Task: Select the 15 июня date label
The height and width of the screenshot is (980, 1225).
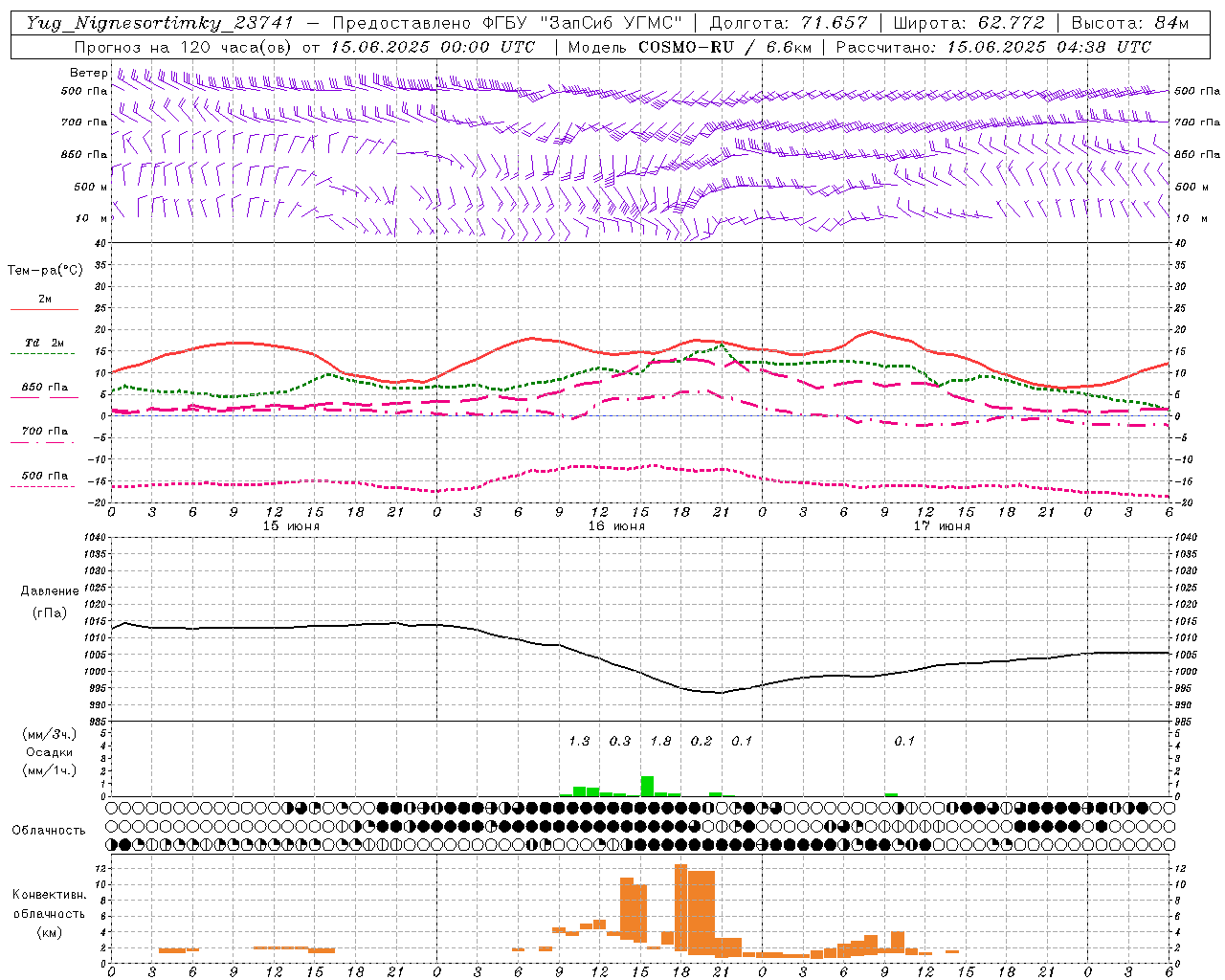Action: (x=291, y=526)
